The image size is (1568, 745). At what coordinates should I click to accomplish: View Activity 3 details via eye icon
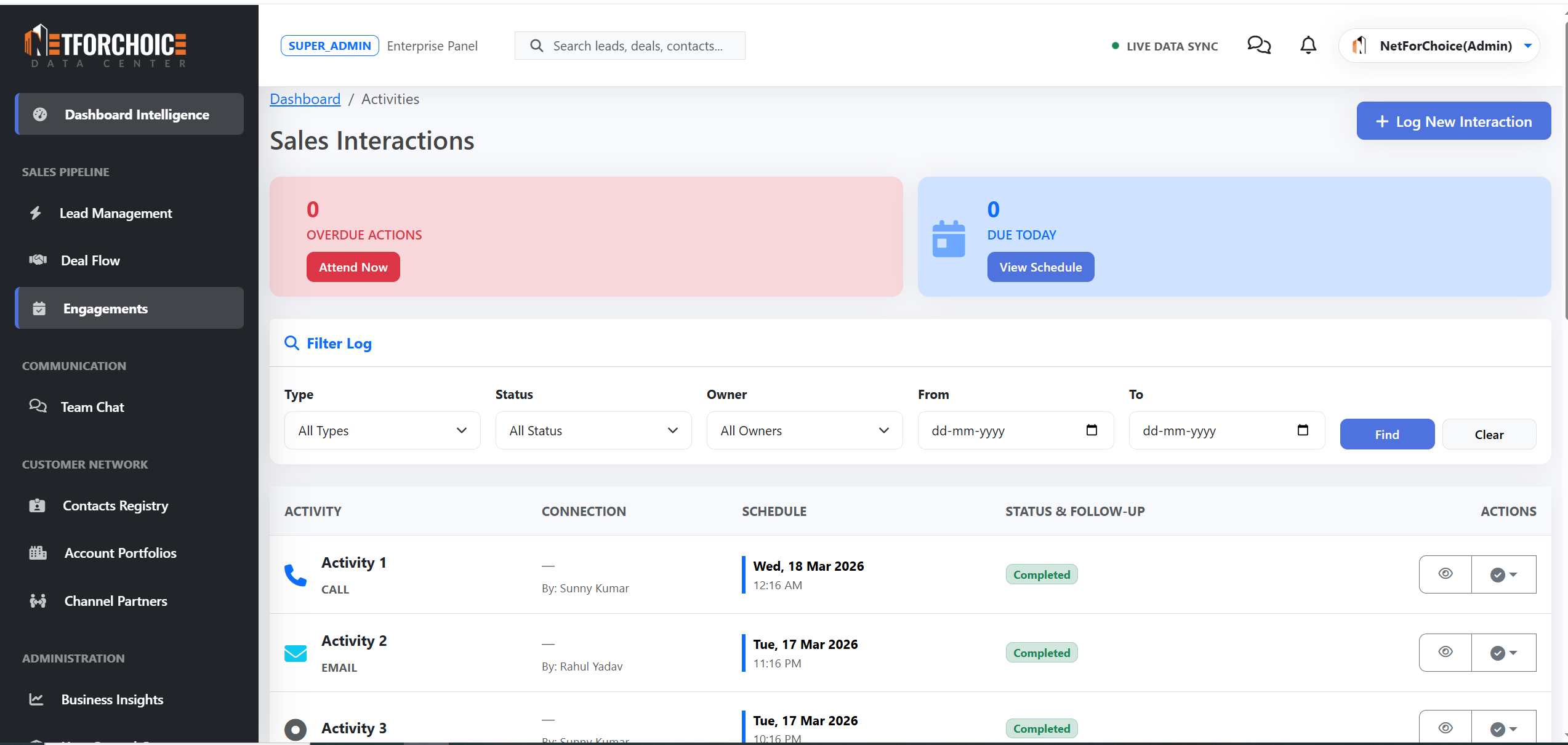click(x=1445, y=728)
